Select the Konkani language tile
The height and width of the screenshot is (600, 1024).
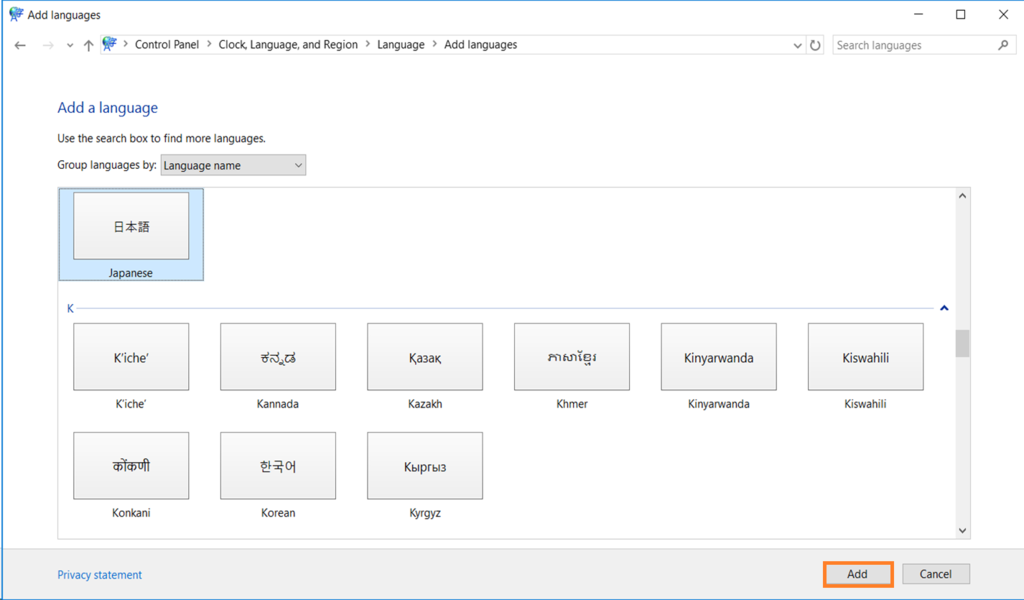131,475
